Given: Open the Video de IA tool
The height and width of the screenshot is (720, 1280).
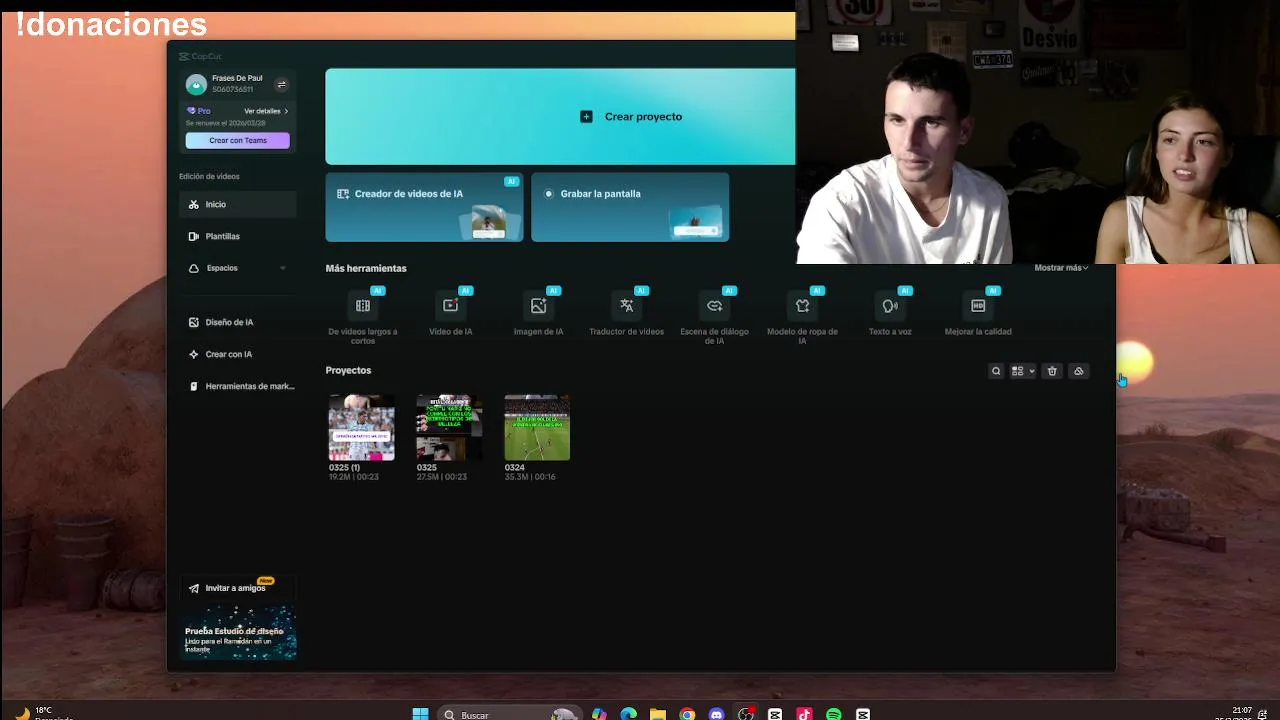Looking at the screenshot, I should [451, 313].
